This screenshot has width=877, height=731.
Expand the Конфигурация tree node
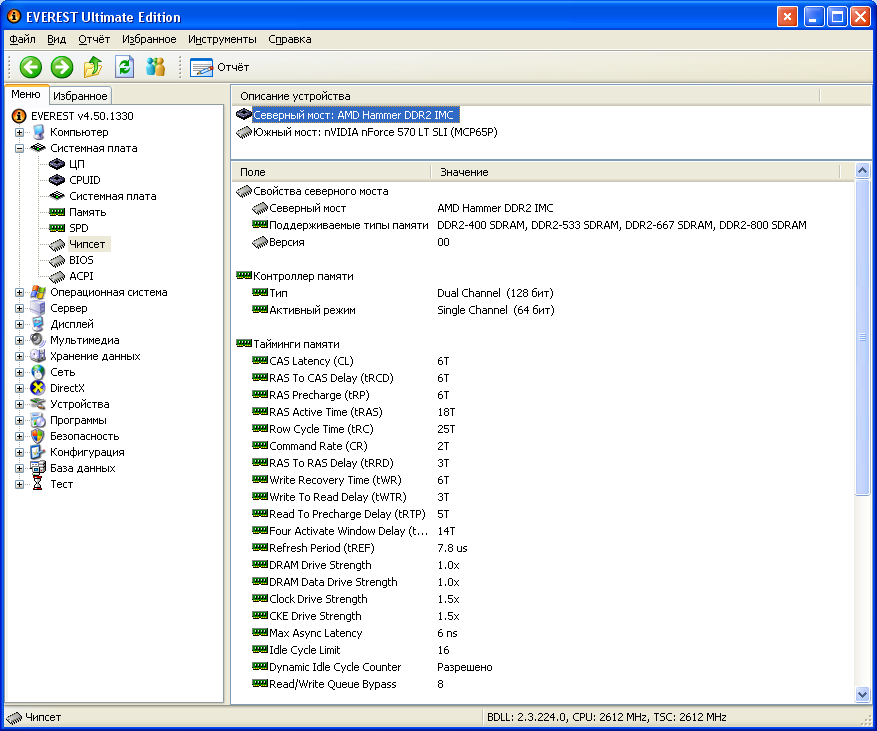point(20,452)
